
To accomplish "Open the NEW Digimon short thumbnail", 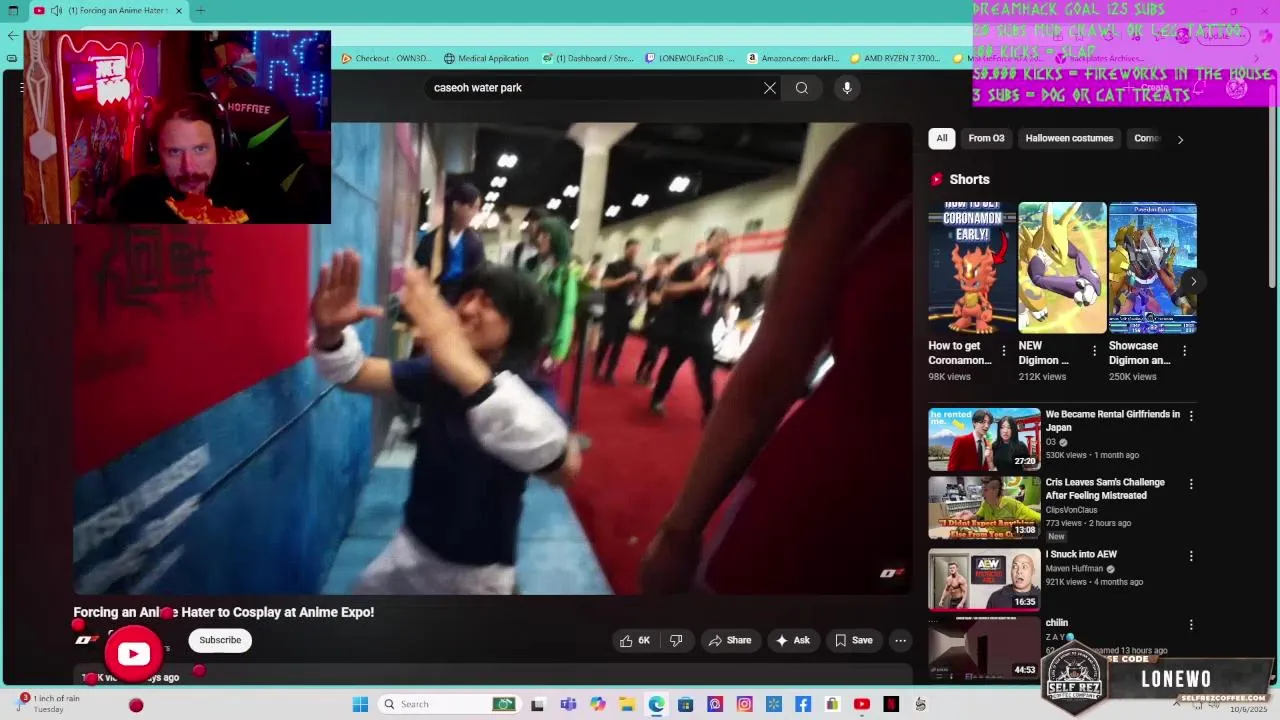I will click(1062, 268).
